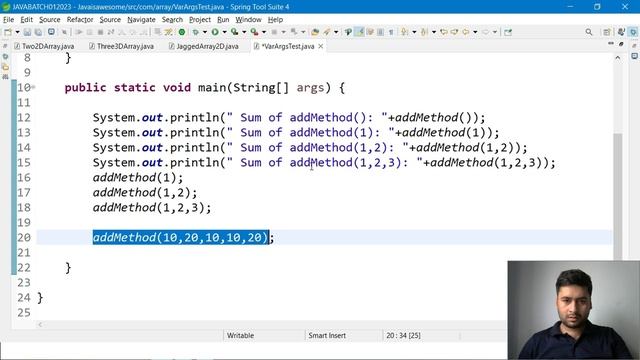640x360 pixels.
Task: Click Back navigation arrow icon
Action: pyautogui.click(x=465, y=32)
